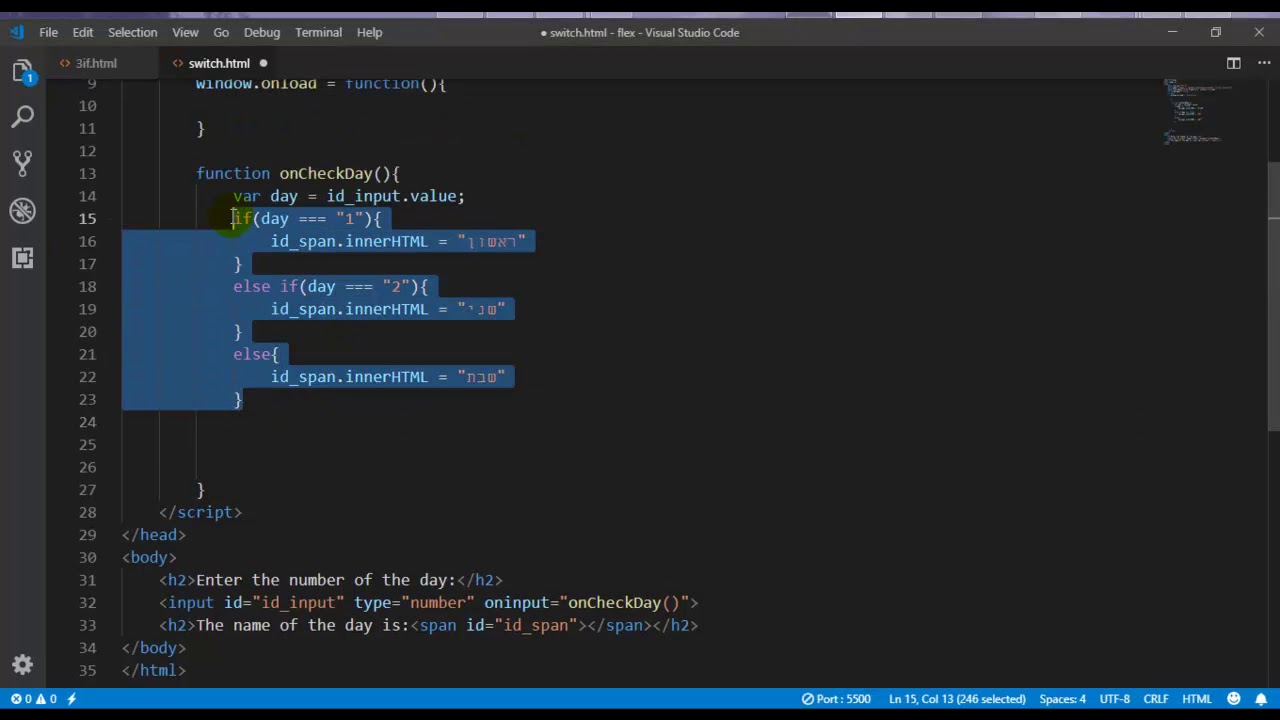This screenshot has width=1280, height=720.
Task: Open the Terminal menu
Action: point(318,32)
